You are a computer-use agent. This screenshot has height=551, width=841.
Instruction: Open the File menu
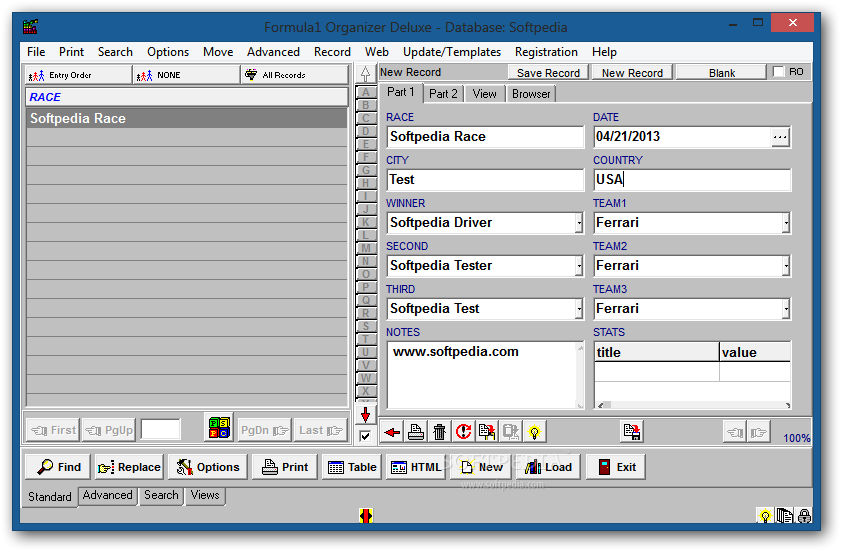tap(36, 52)
